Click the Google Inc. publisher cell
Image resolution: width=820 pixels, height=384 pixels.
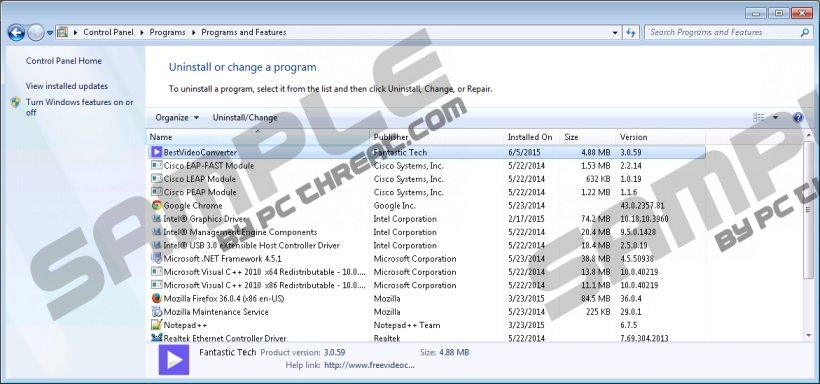(395, 206)
